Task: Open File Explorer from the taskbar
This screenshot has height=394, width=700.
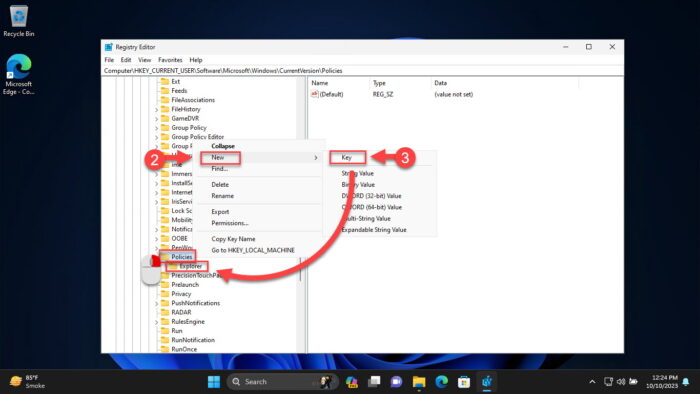Action: click(x=419, y=382)
